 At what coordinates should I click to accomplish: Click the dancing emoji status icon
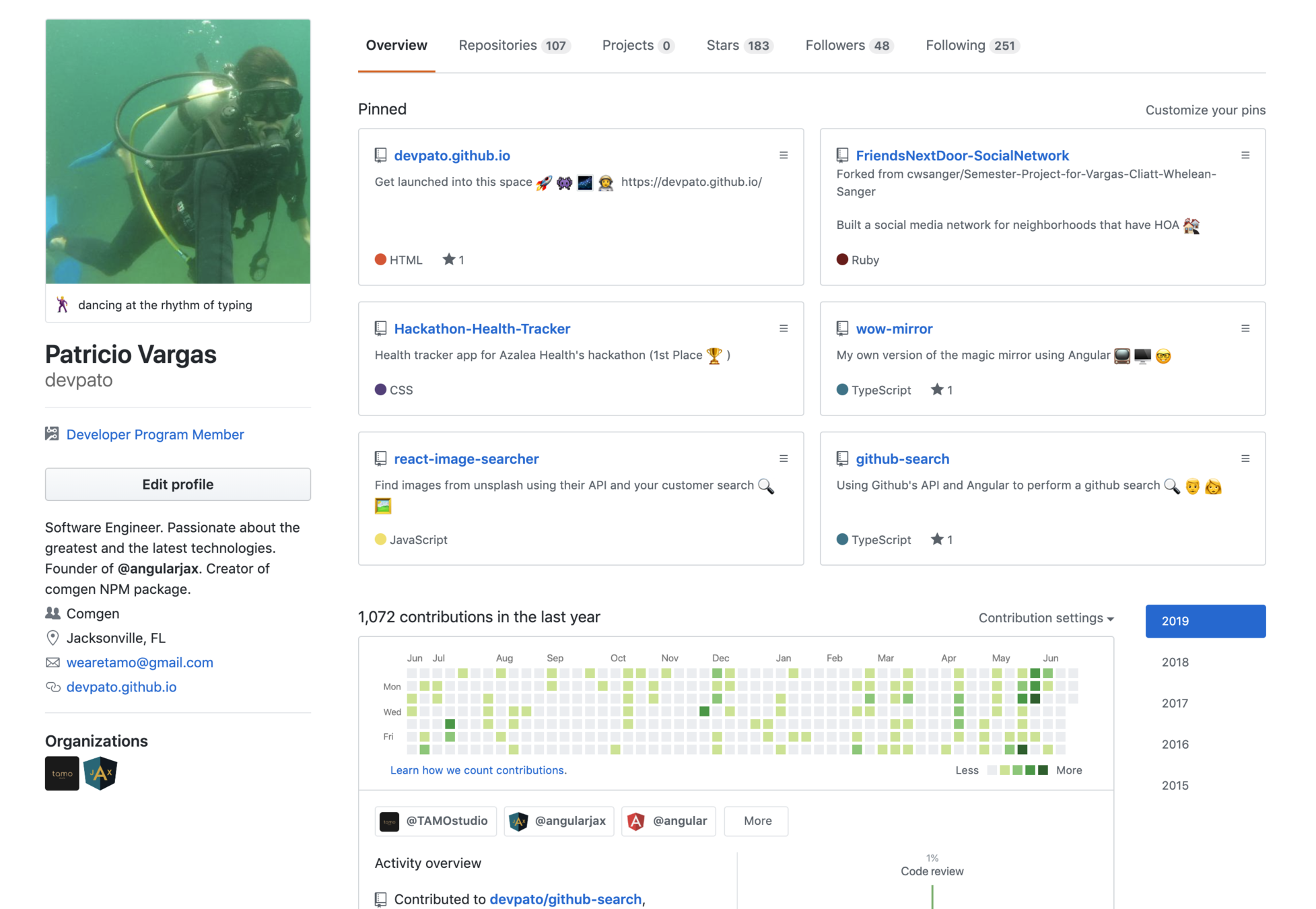click(63, 305)
